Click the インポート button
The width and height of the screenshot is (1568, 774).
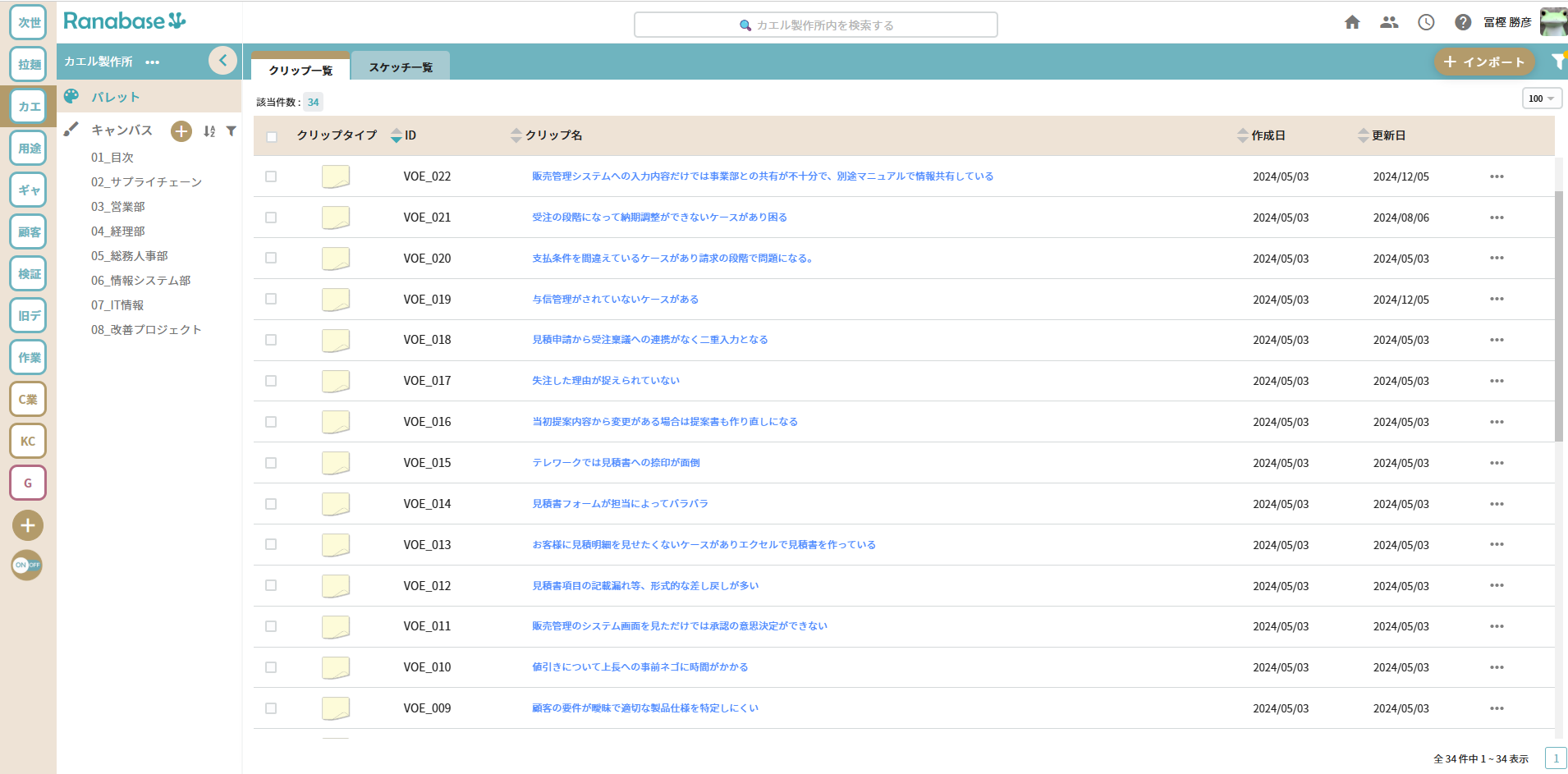(x=1483, y=62)
